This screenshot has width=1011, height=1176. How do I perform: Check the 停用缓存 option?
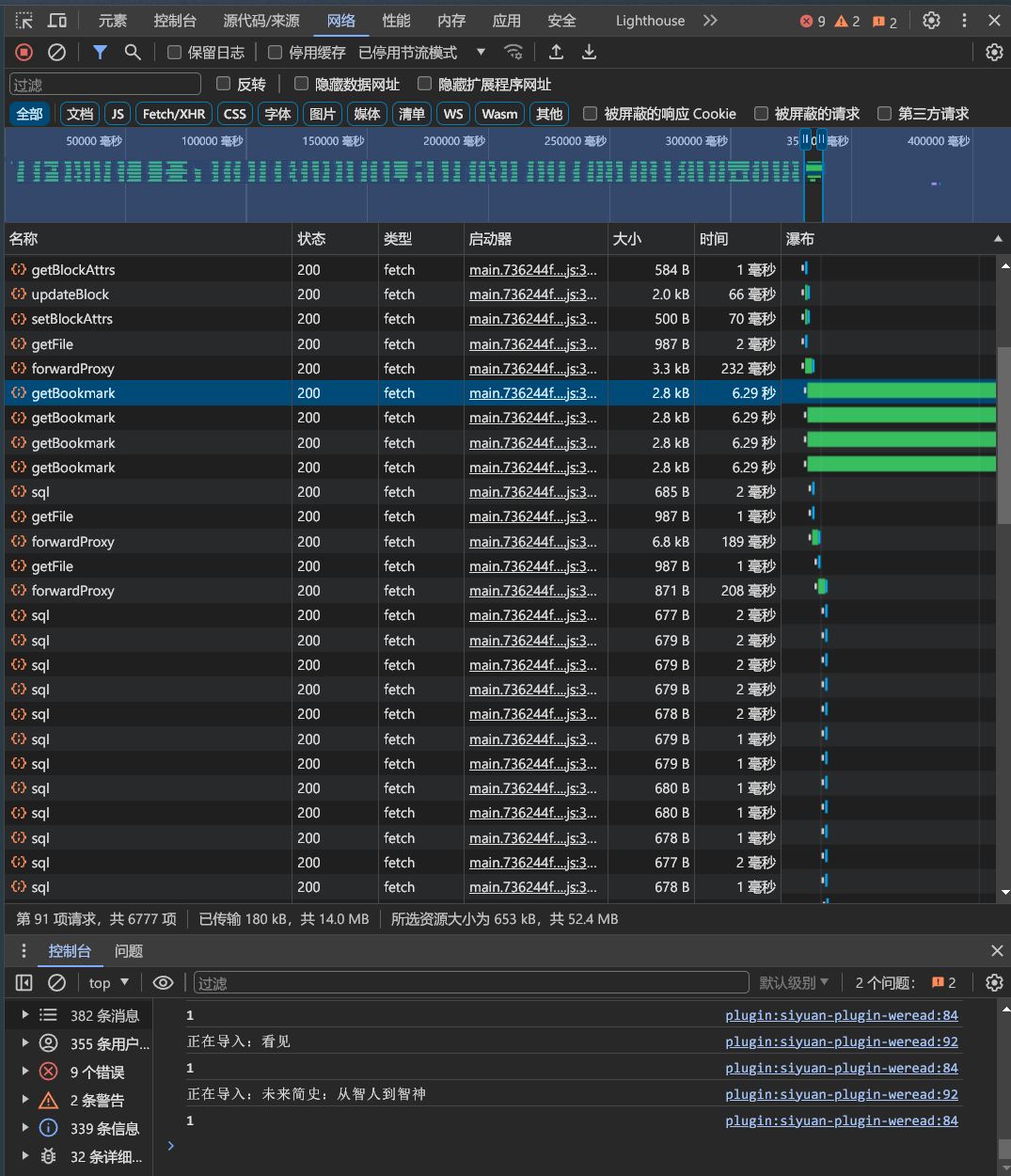[x=276, y=53]
